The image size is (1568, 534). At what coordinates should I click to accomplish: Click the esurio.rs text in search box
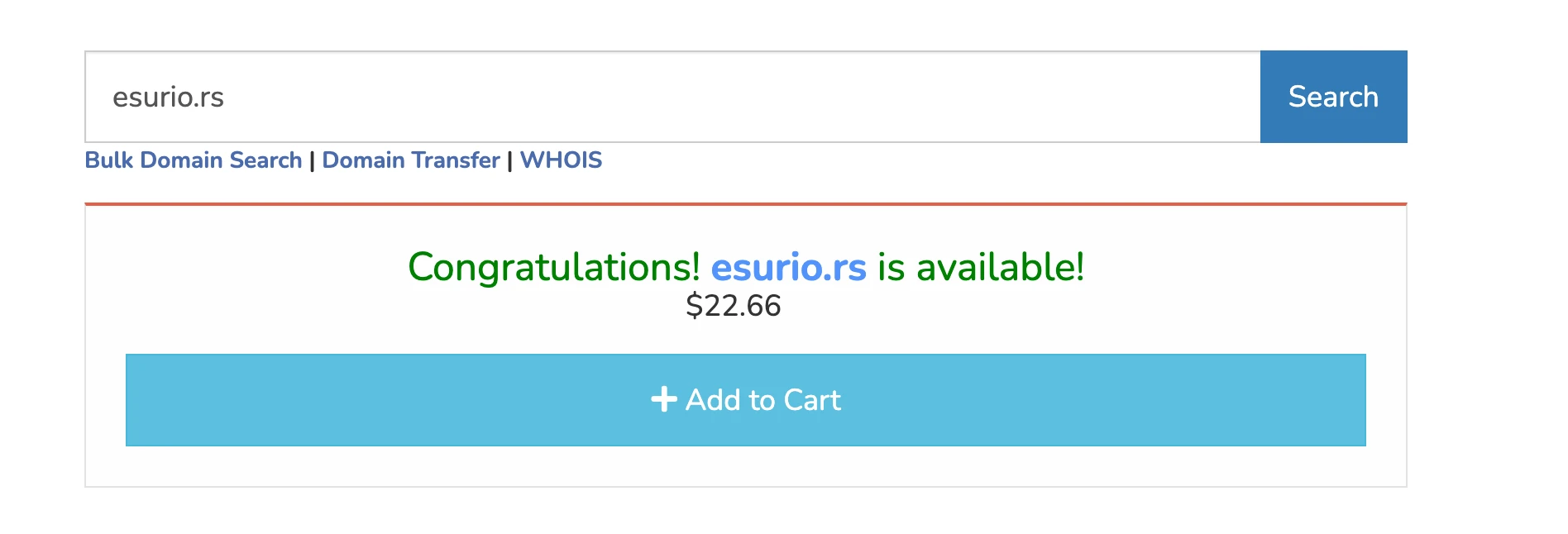(x=168, y=98)
